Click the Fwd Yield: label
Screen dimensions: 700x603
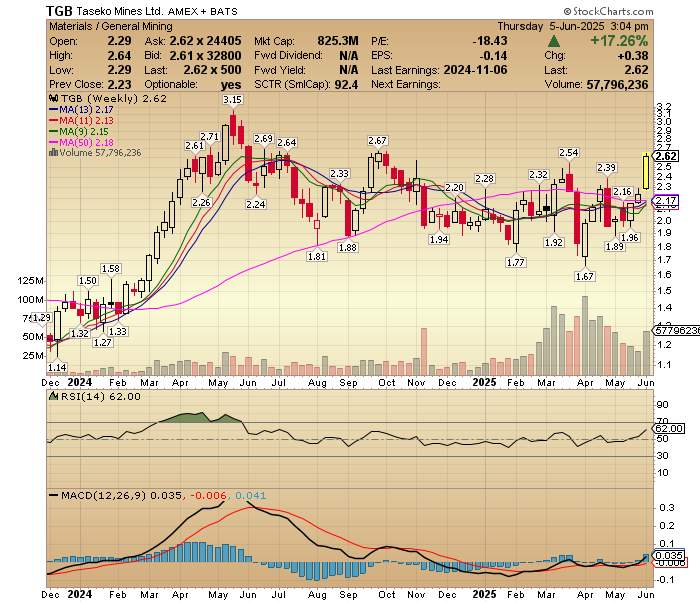click(280, 70)
